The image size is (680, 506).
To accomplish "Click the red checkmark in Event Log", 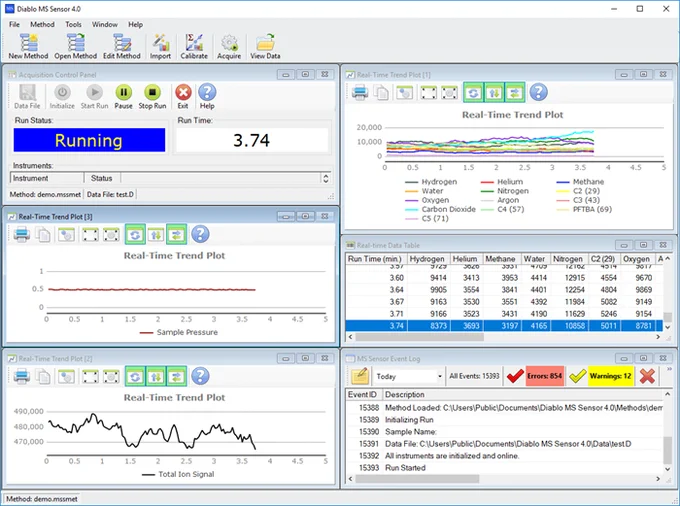I will [x=515, y=376].
